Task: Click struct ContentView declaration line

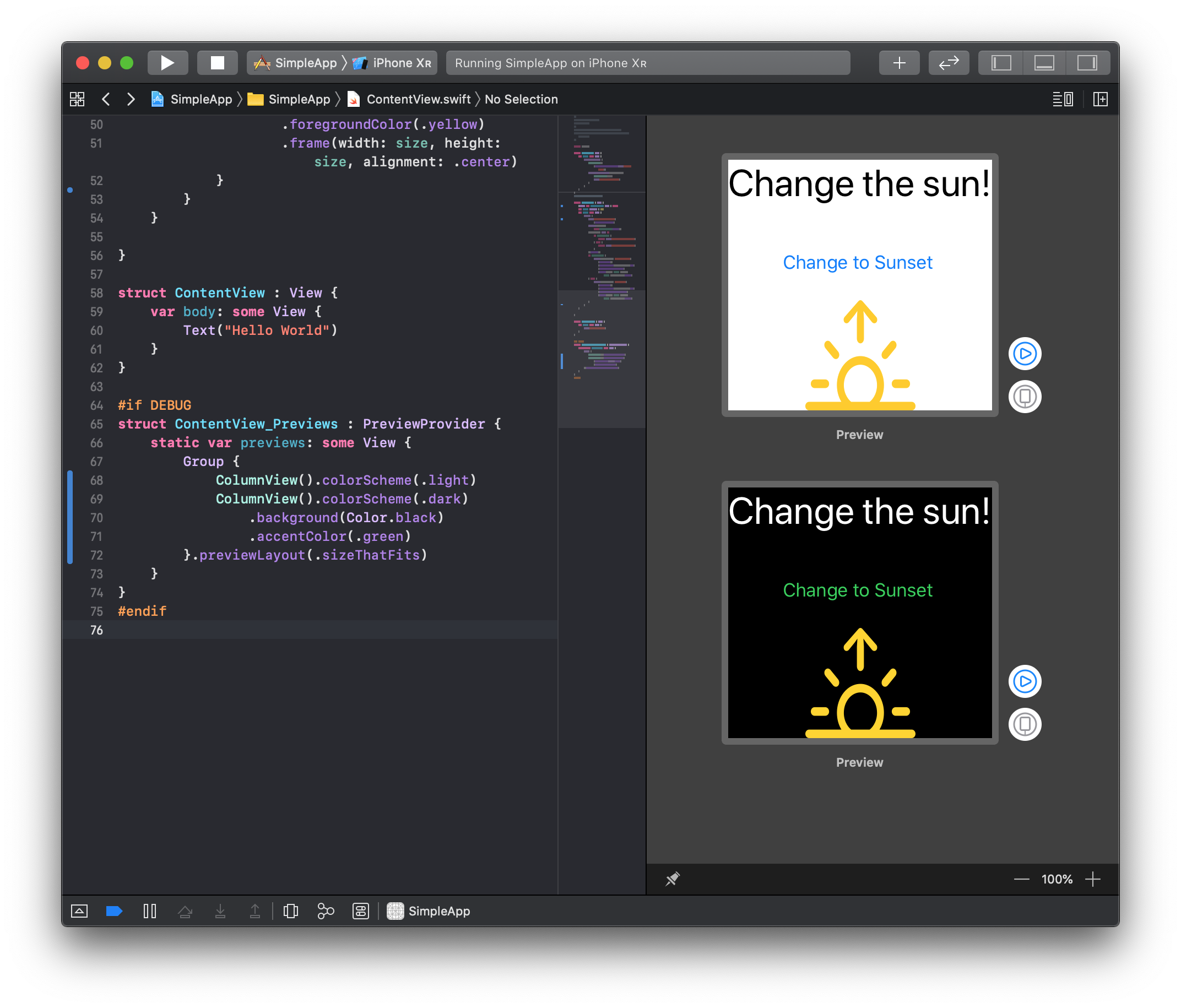Action: 228,292
